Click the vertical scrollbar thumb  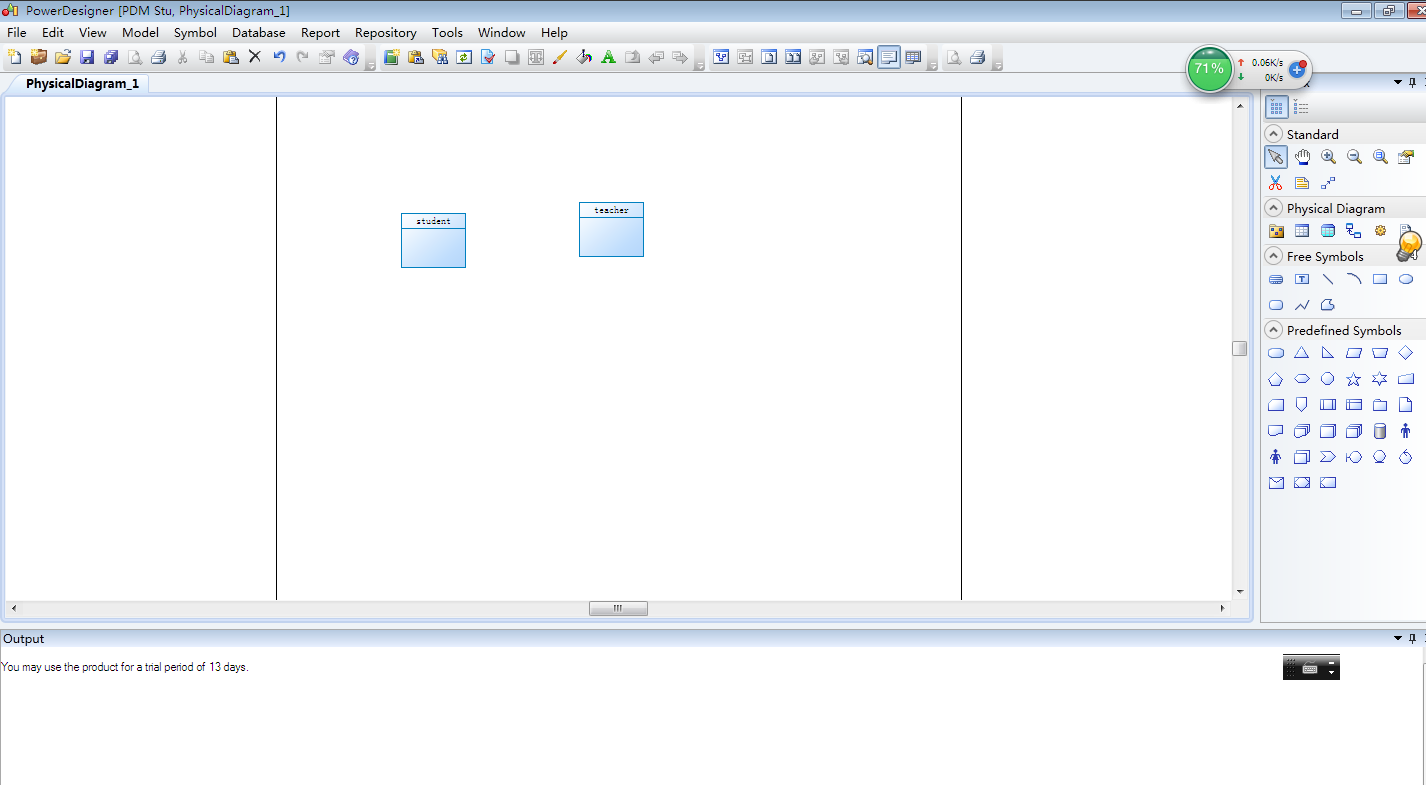pyautogui.click(x=1240, y=348)
